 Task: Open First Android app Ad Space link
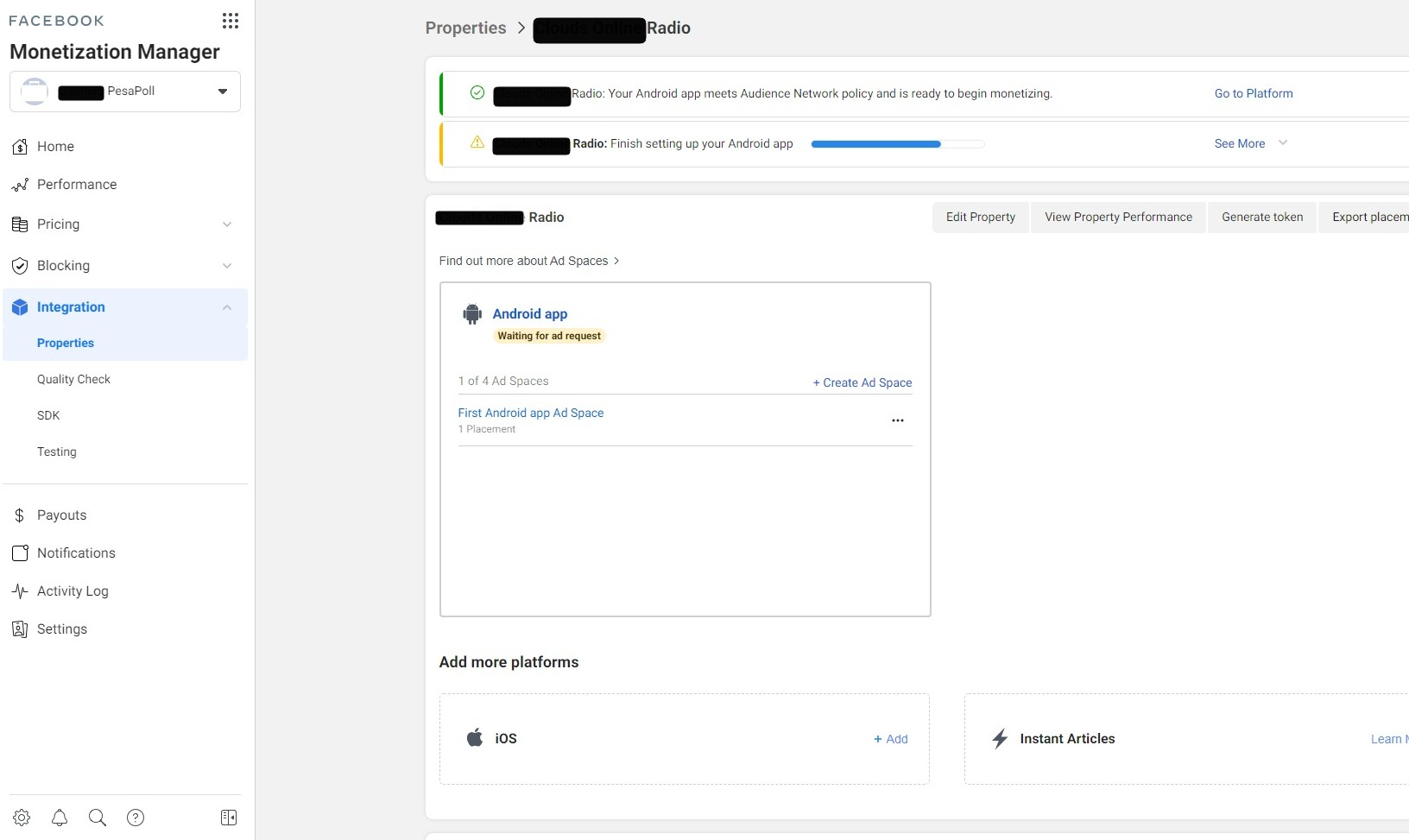click(x=531, y=413)
